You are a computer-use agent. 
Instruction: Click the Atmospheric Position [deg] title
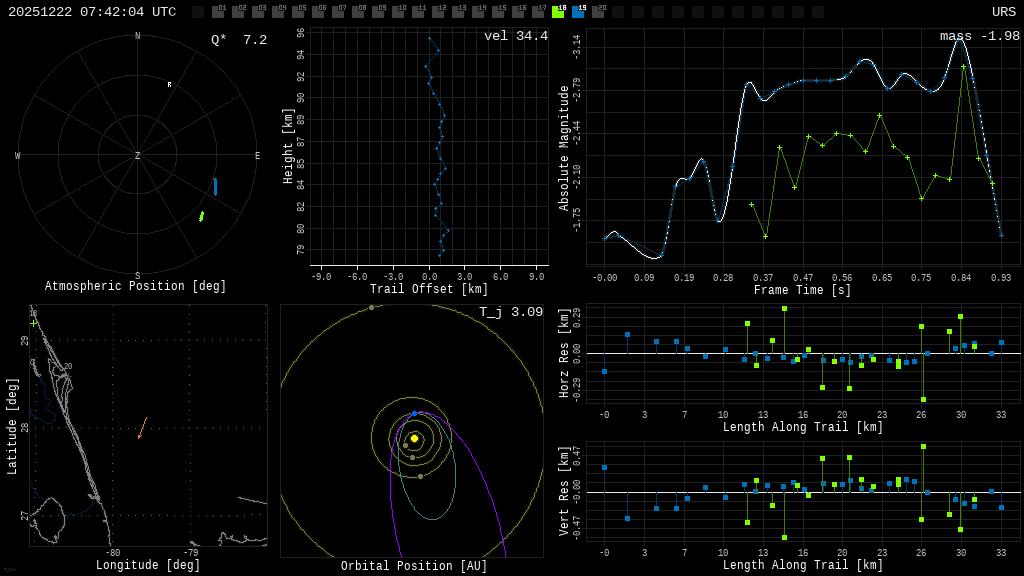click(136, 287)
